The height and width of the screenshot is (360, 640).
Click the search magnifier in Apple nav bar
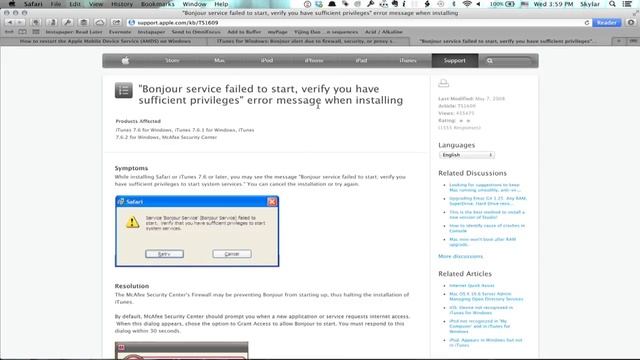point(489,61)
